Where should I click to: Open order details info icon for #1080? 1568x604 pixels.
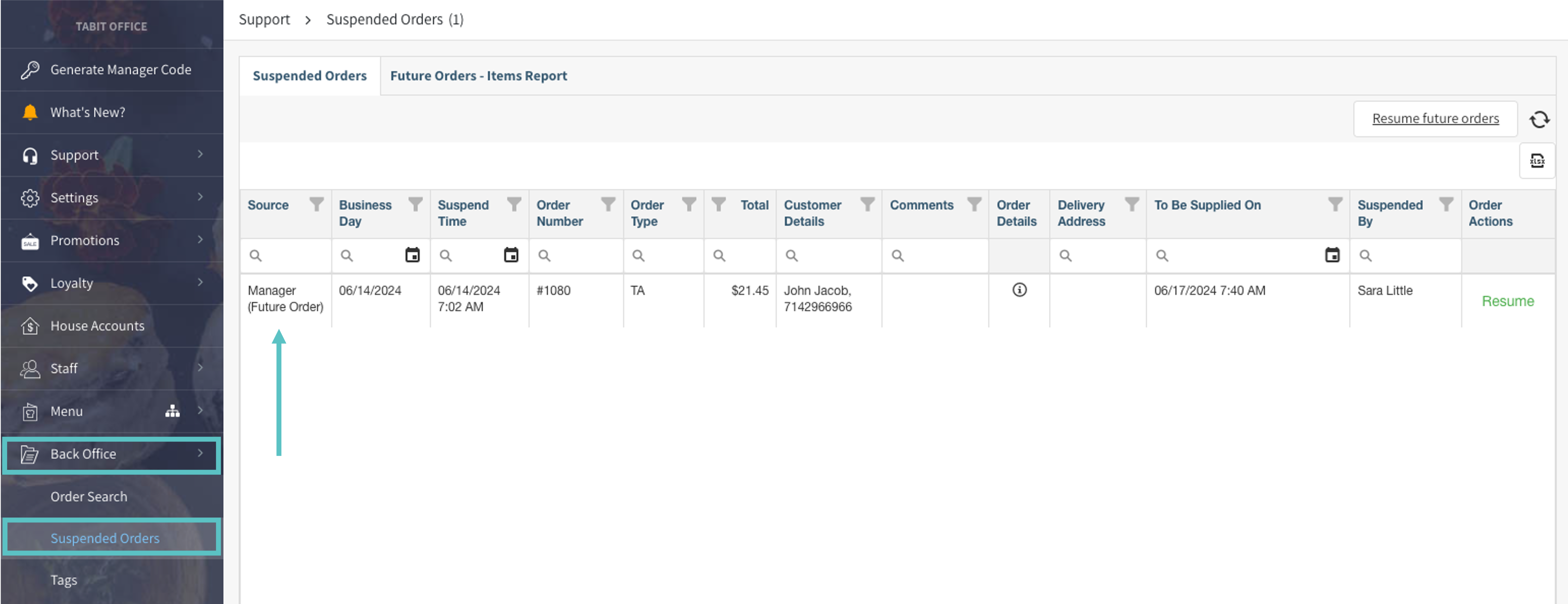[x=1019, y=290]
